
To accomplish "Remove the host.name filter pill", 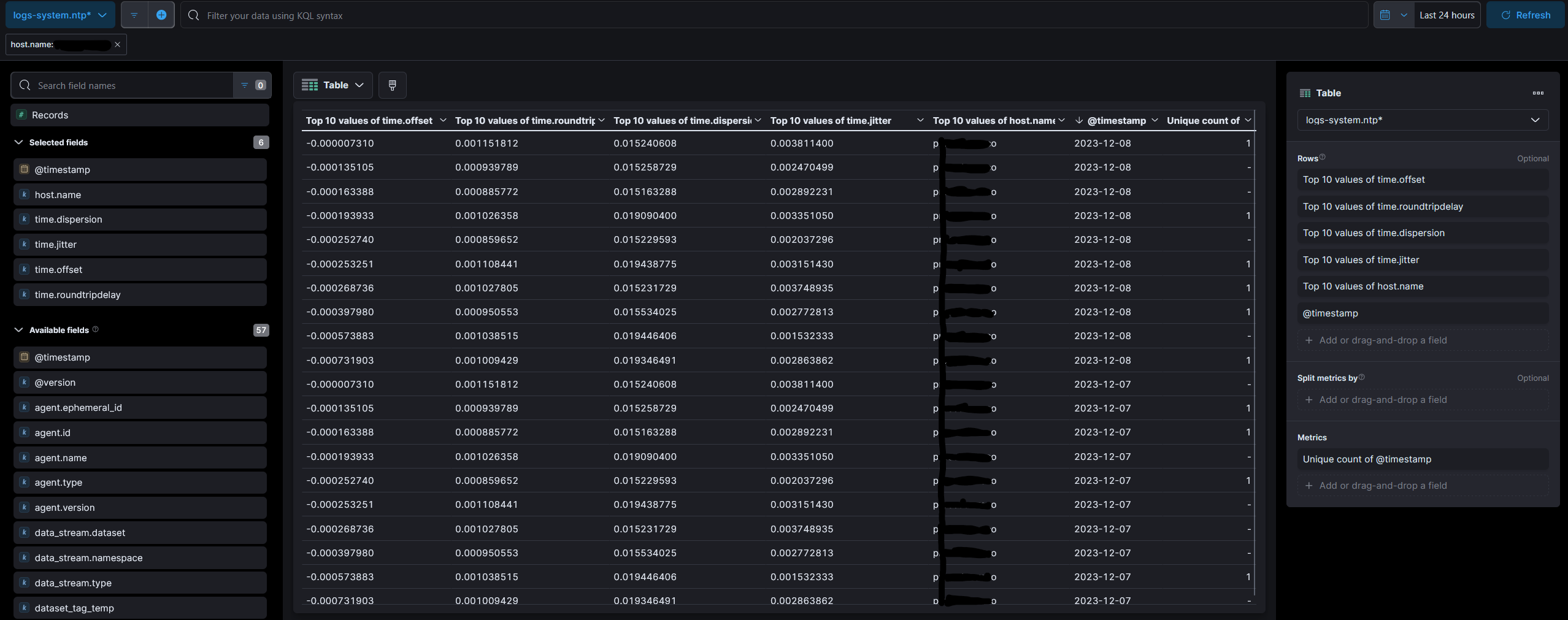I will click(117, 45).
